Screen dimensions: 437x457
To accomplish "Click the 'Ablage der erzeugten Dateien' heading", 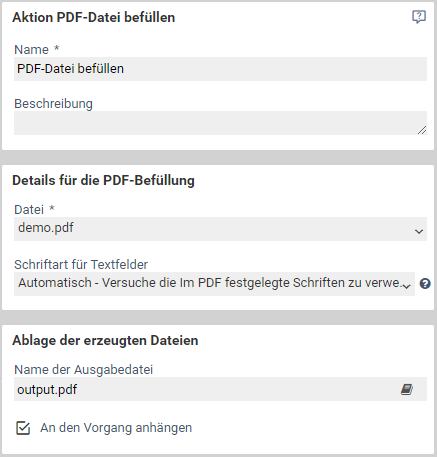I will (x=105, y=340).
